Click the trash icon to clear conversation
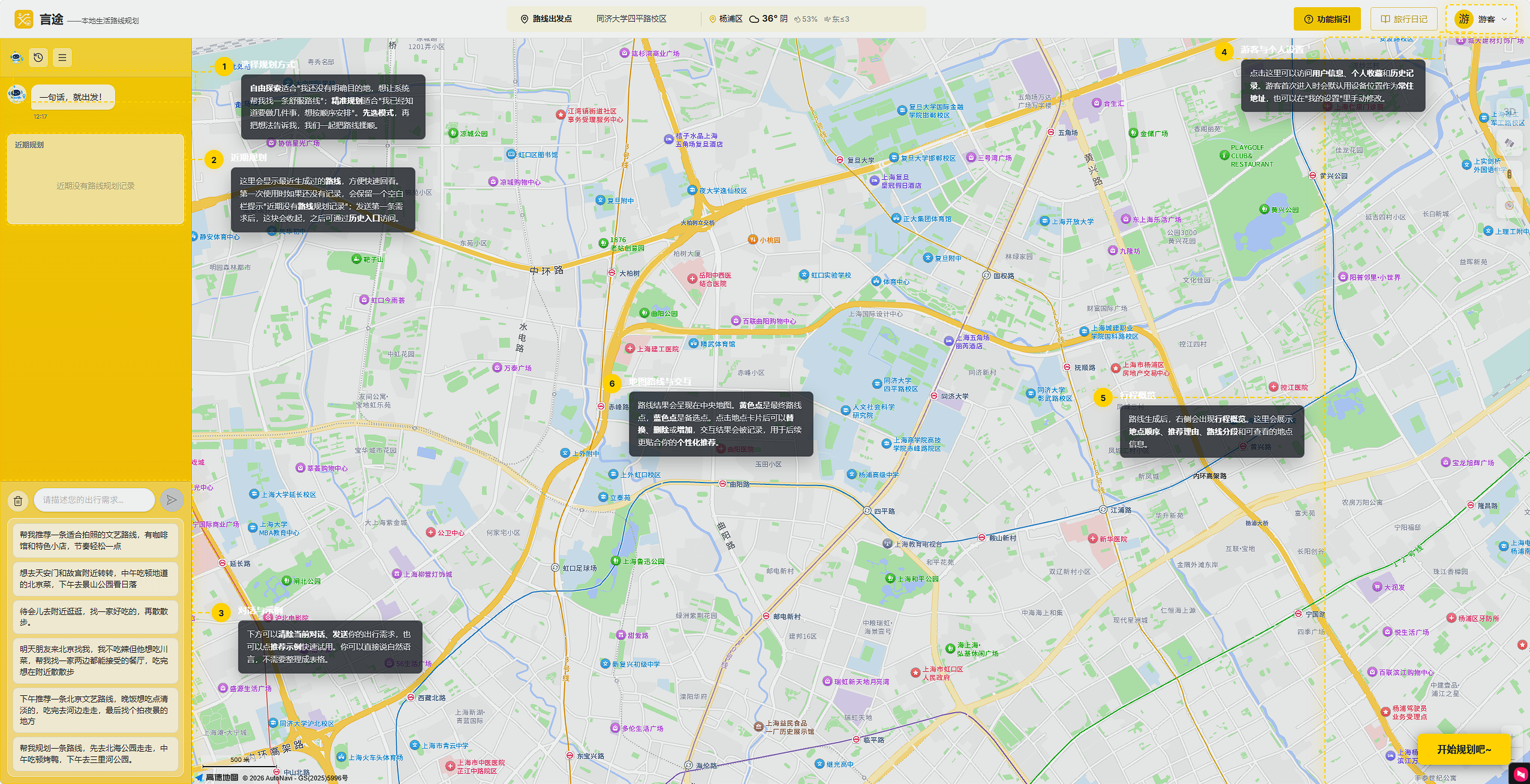 (x=18, y=500)
